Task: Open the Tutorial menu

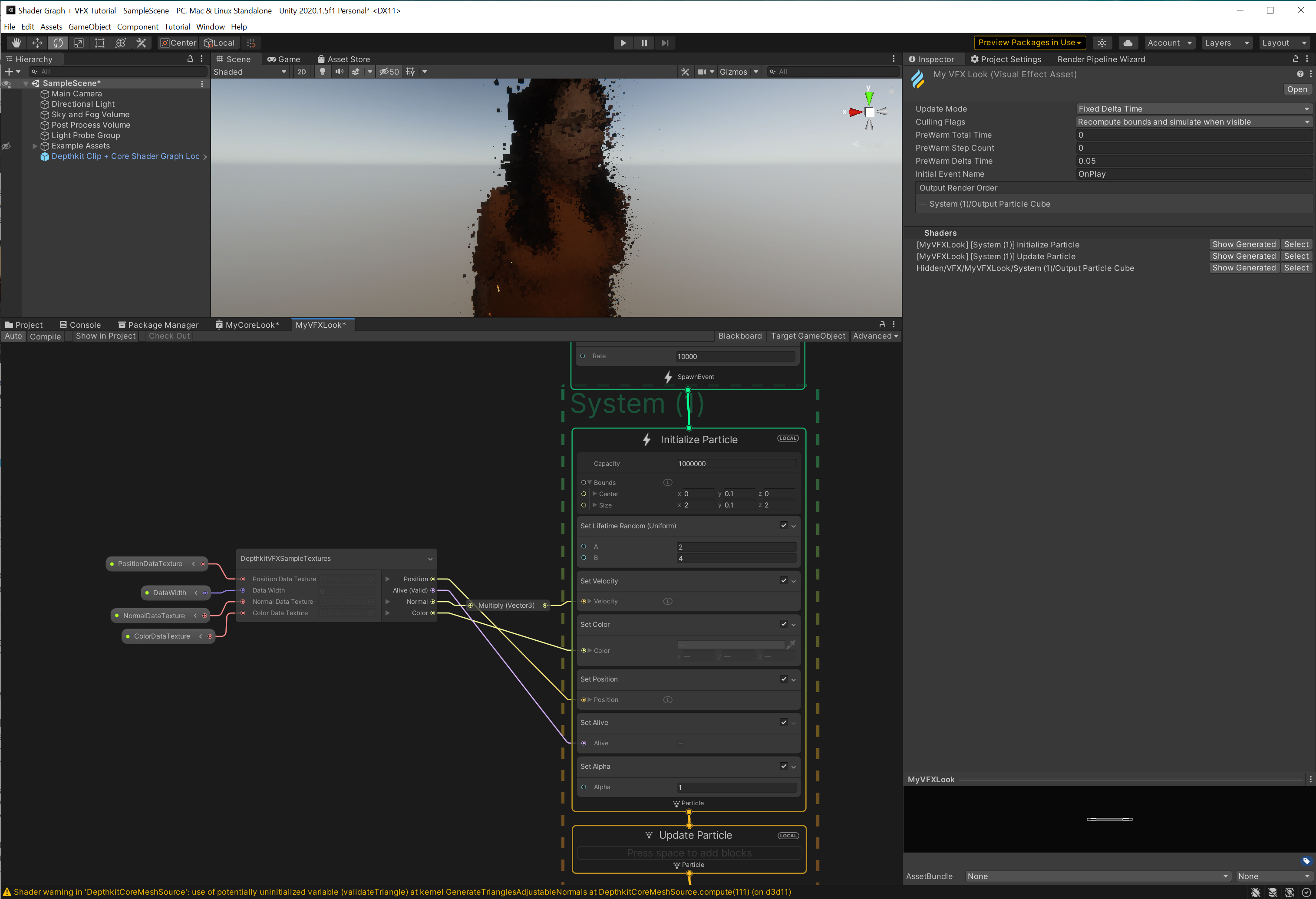Action: pos(177,26)
